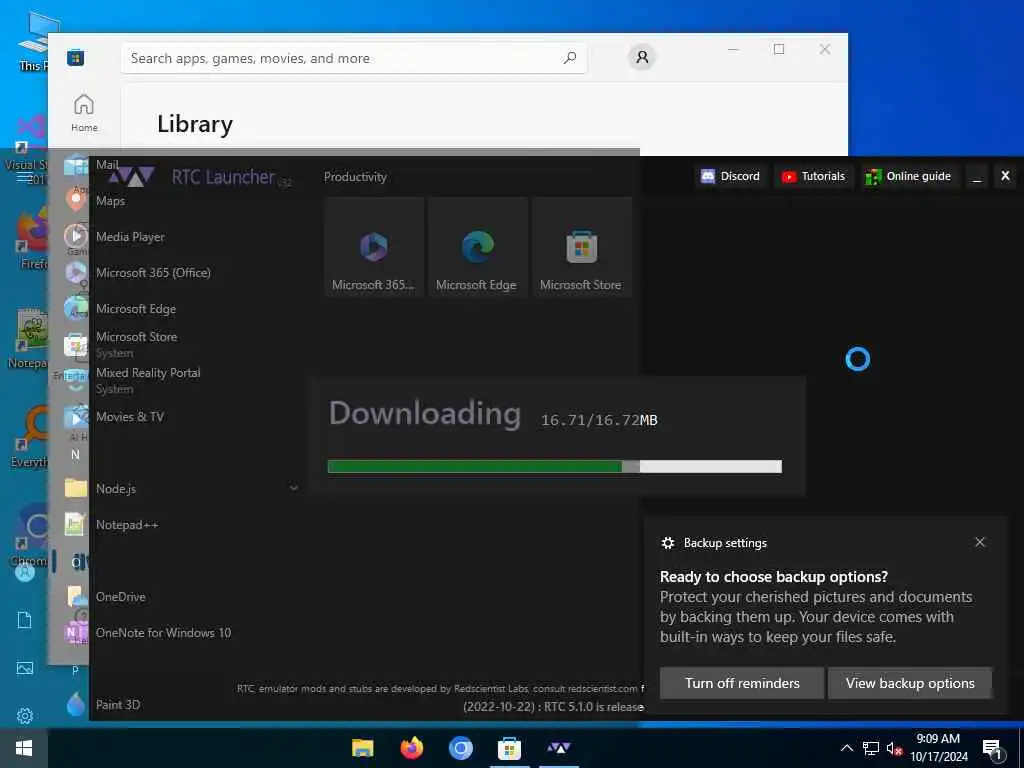Click YouTube icon beside Tutorials
This screenshot has width=1024, height=768.
coord(789,177)
